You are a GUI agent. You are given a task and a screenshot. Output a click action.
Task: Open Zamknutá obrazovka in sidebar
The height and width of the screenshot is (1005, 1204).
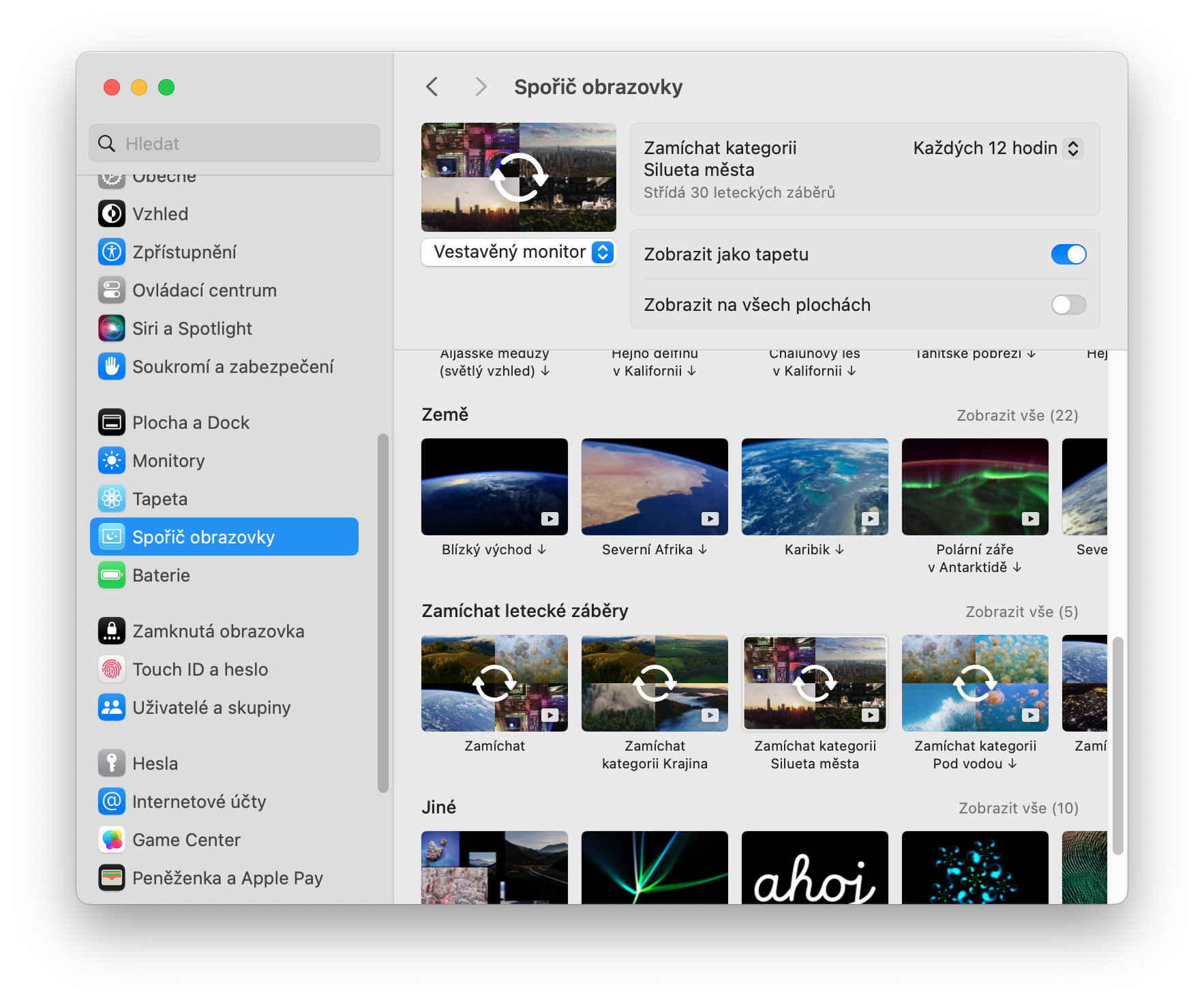pos(218,631)
